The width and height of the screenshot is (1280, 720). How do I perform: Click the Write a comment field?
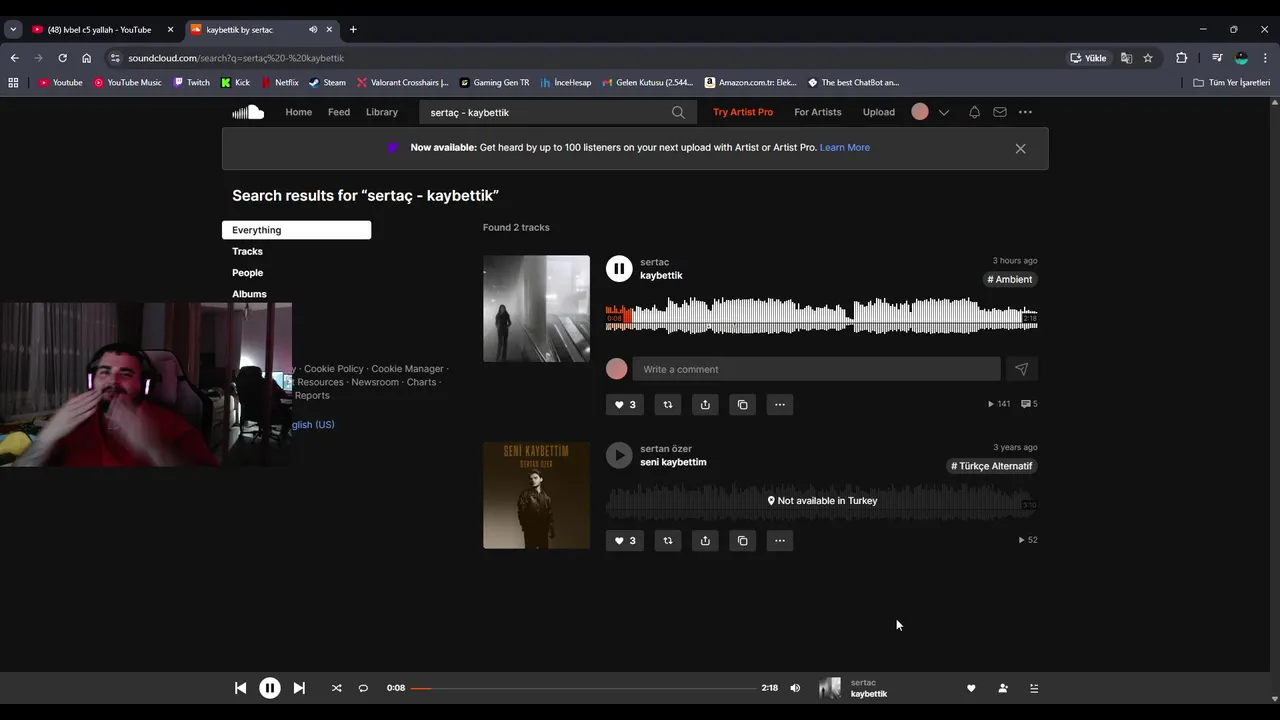click(816, 369)
